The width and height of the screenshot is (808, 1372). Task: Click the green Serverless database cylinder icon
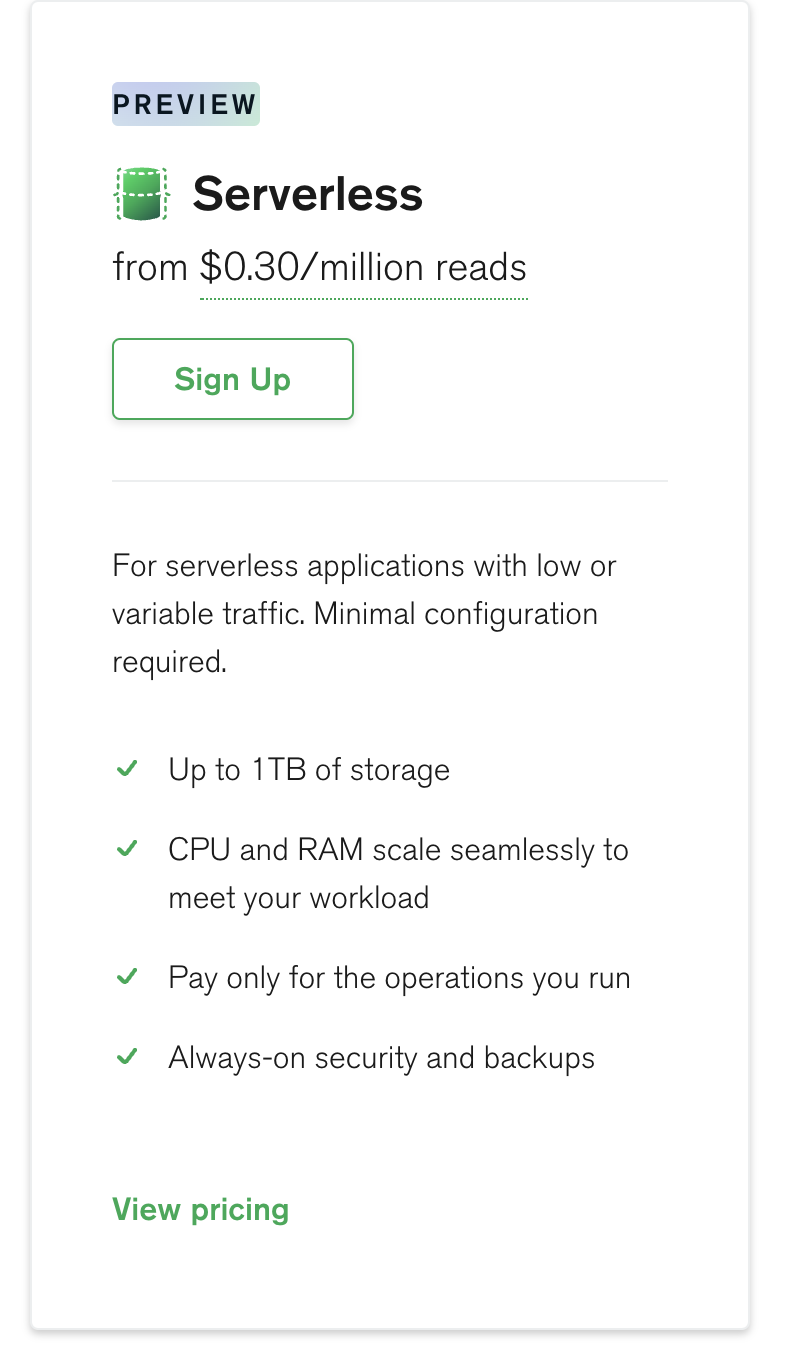pos(141,194)
